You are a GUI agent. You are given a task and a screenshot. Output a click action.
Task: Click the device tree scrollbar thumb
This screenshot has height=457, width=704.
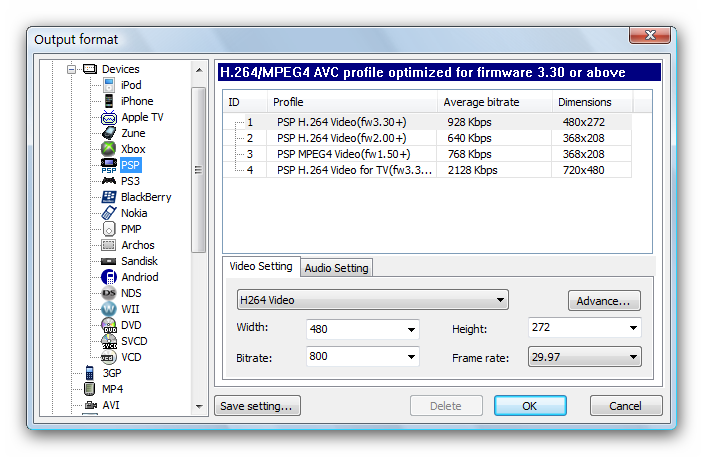198,170
